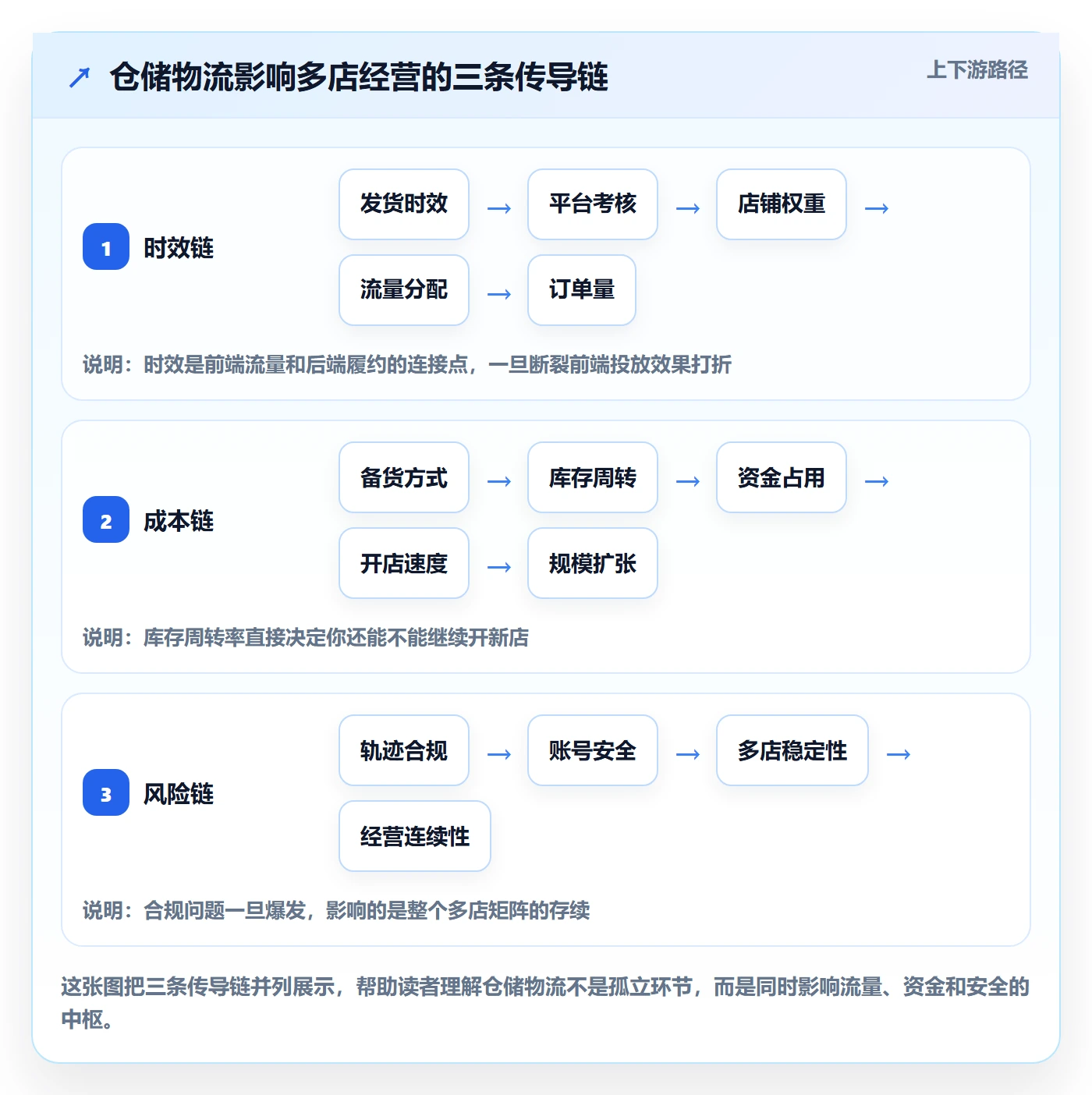Click the arrow between 备货方式 and 库存周转
Viewport: 1092px width, 1095px height.
point(499,481)
